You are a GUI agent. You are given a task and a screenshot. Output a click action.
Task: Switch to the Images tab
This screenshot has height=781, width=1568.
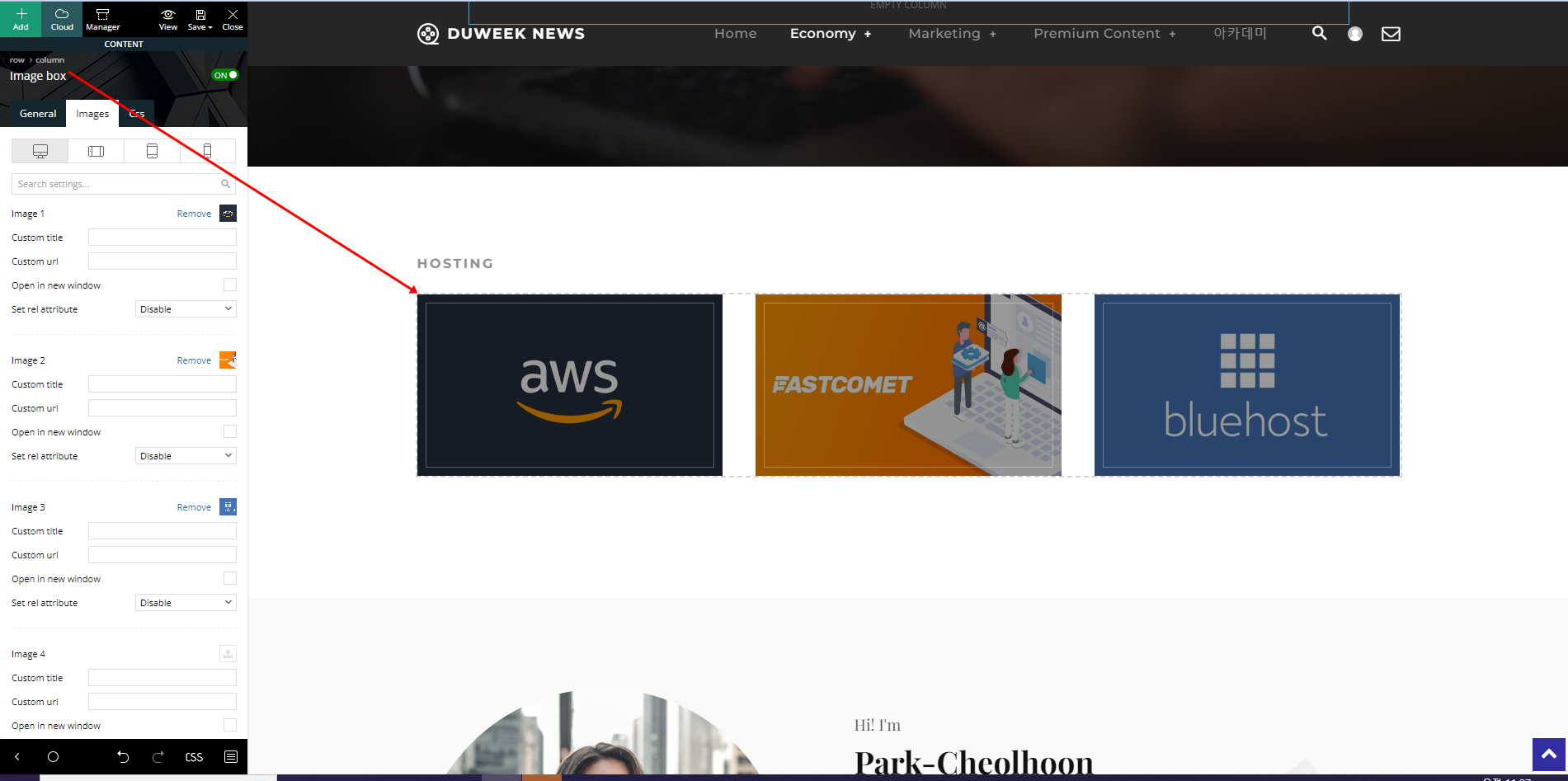tap(92, 114)
